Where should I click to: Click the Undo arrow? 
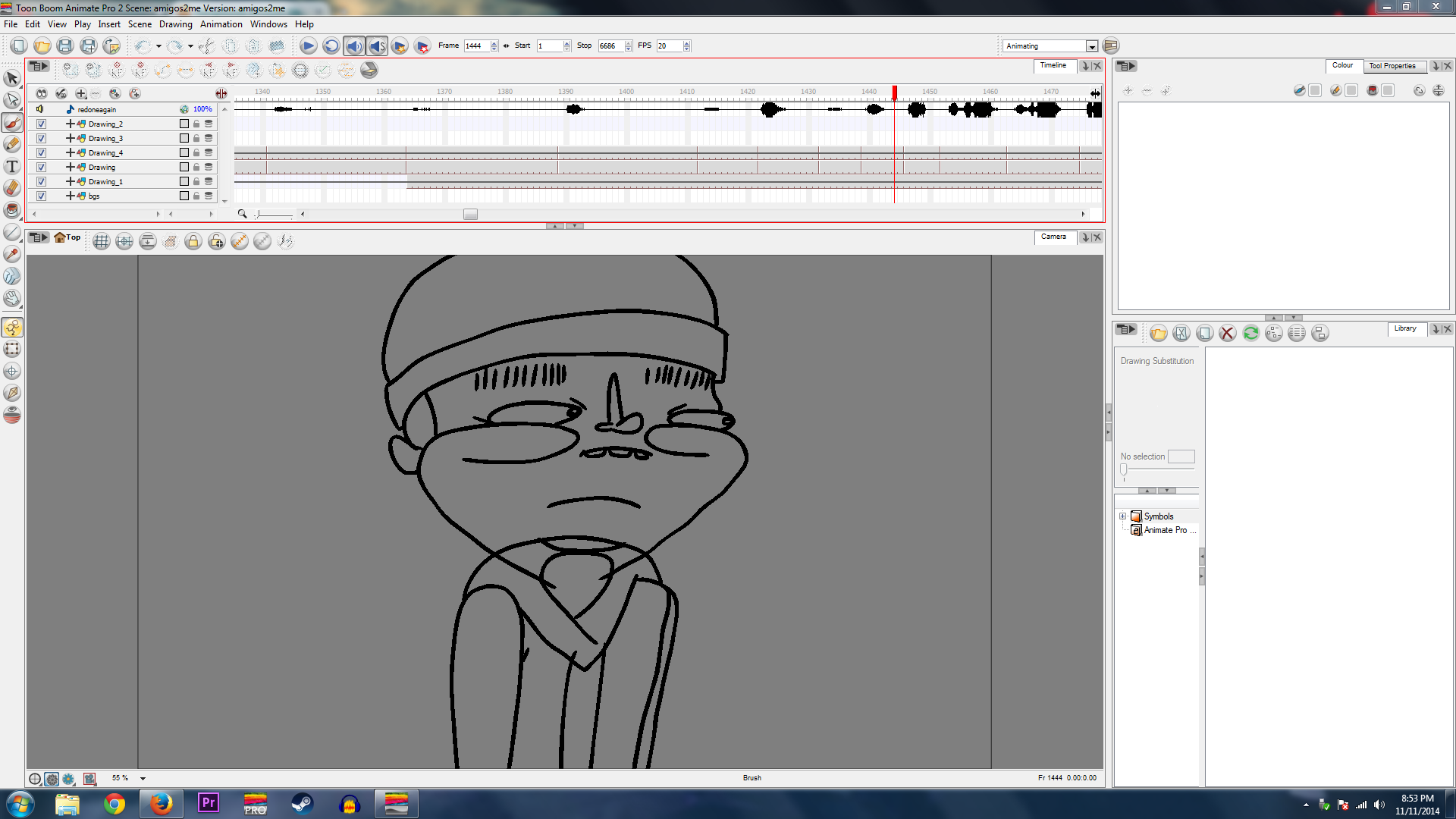(x=142, y=46)
